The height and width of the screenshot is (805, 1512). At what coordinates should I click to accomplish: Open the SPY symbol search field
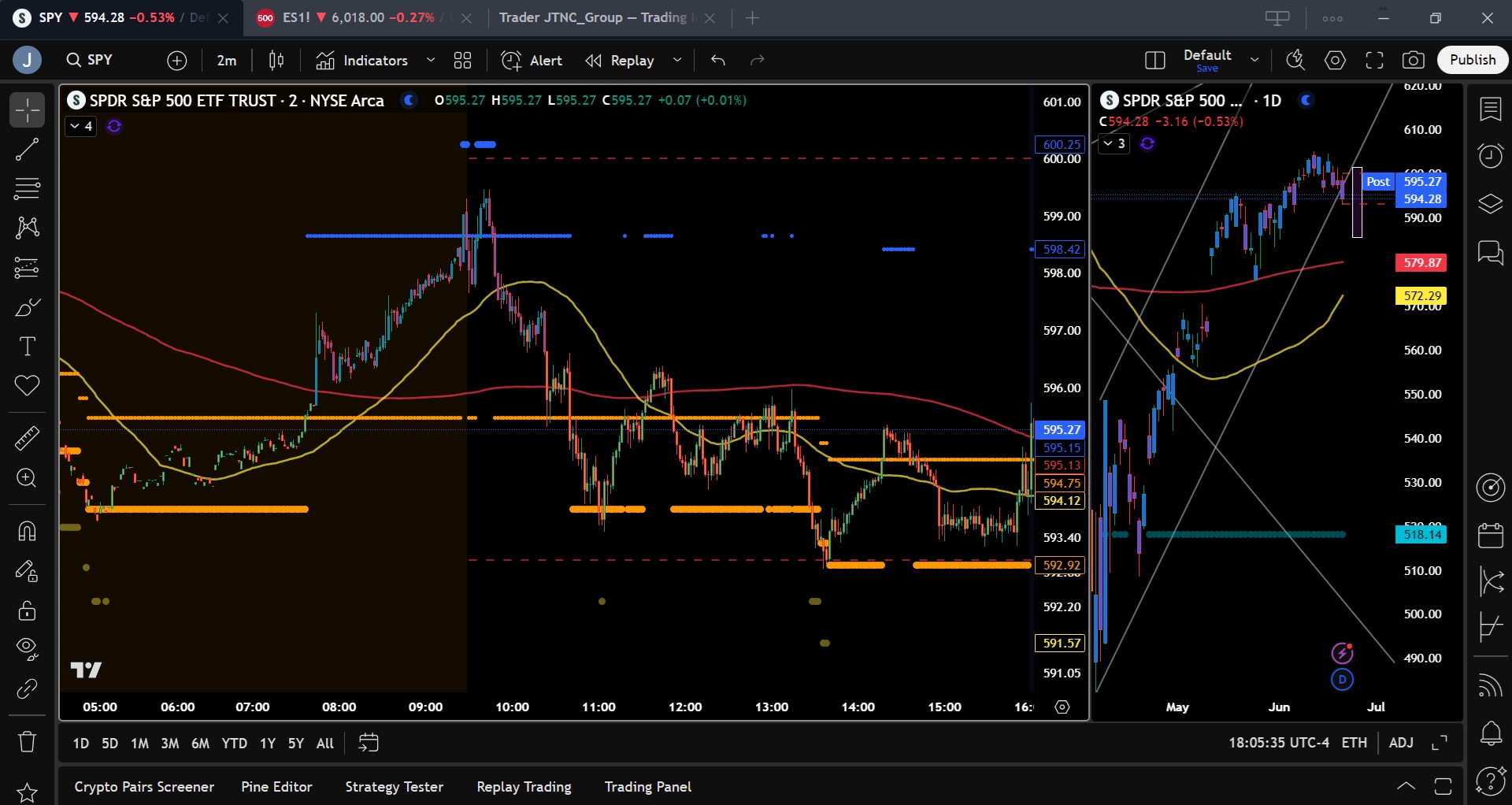(x=89, y=60)
